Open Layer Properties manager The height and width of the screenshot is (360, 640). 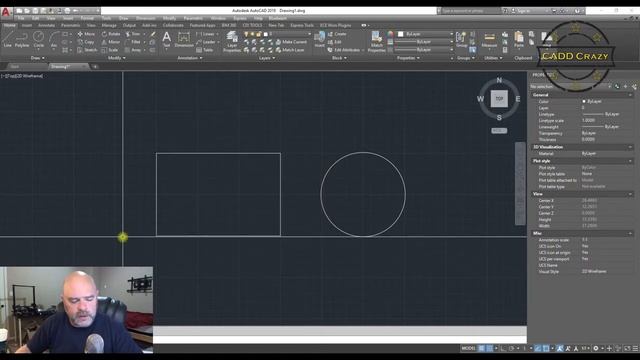pos(232,42)
